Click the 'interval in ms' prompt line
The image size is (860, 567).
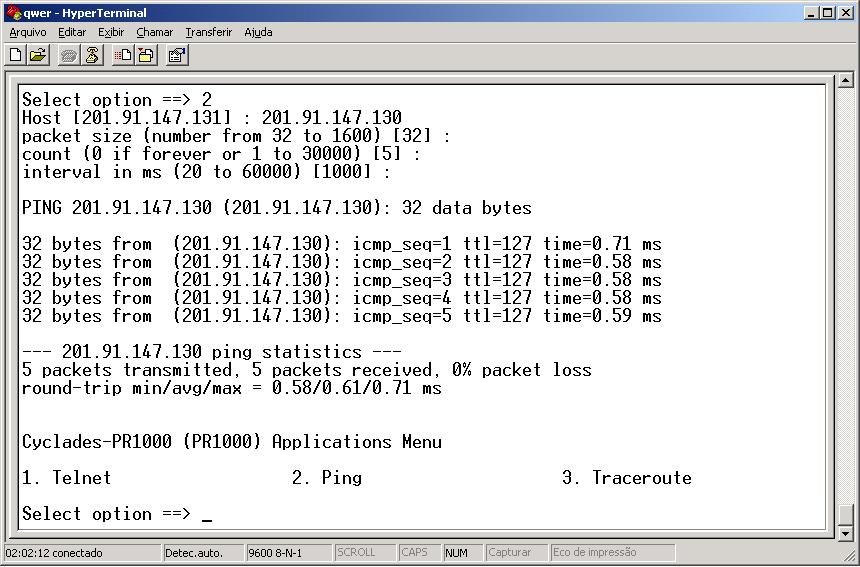tap(206, 172)
